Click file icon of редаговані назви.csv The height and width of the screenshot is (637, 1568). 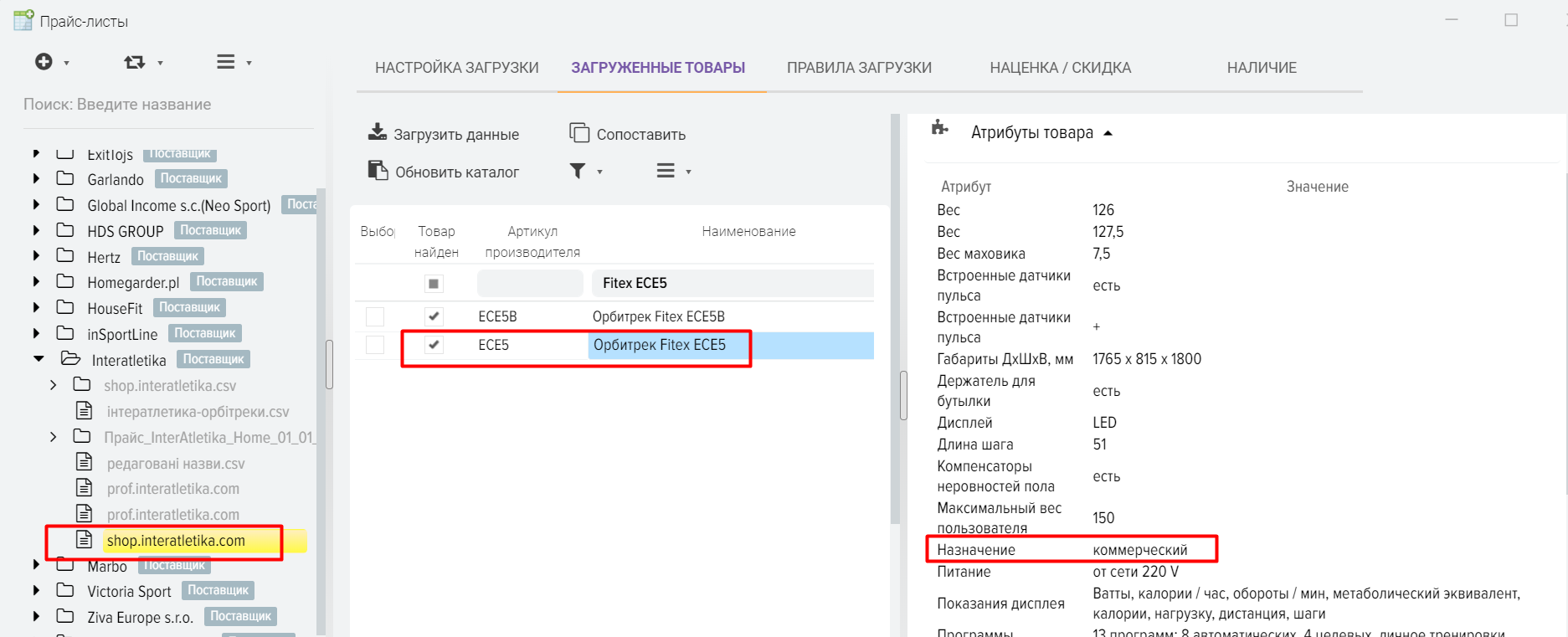pos(85,462)
